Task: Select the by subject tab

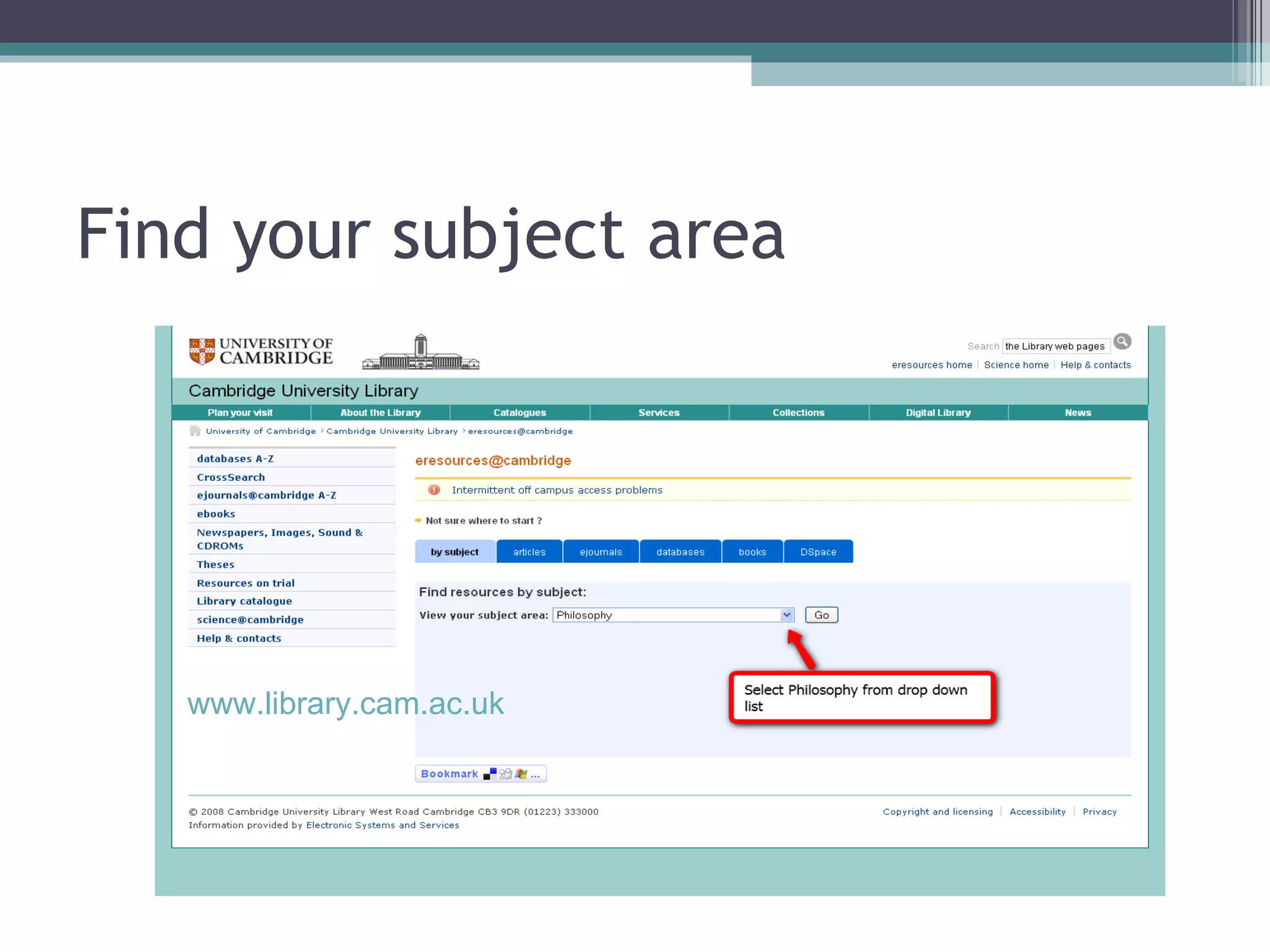Action: pos(455,552)
